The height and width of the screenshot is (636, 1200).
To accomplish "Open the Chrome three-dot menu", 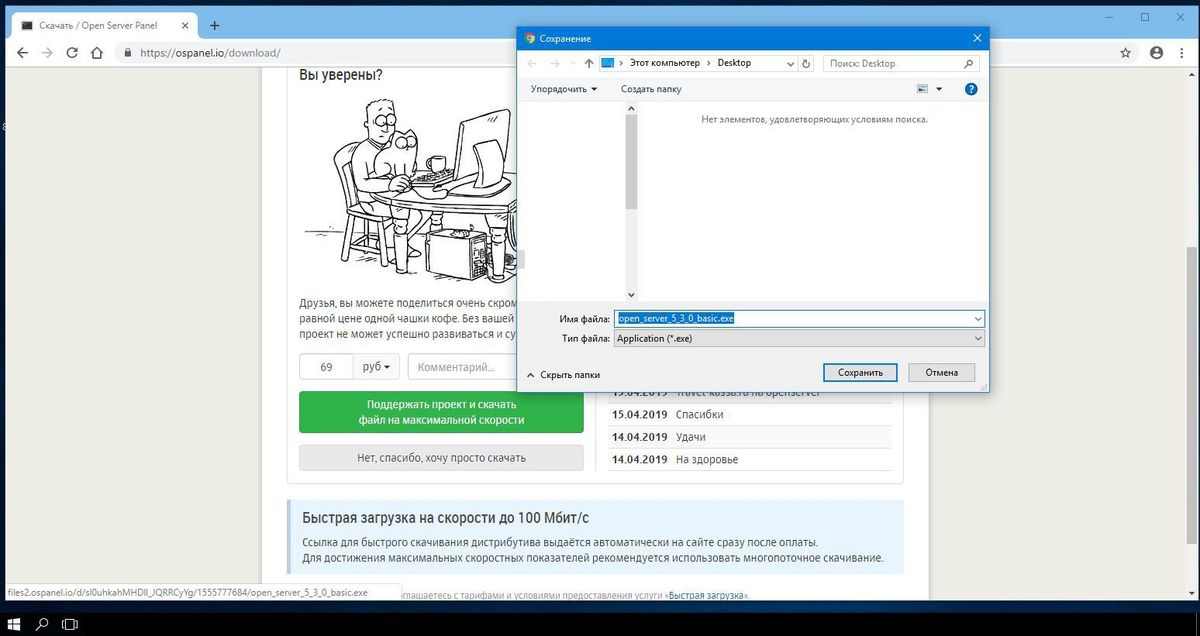I will coord(1183,52).
